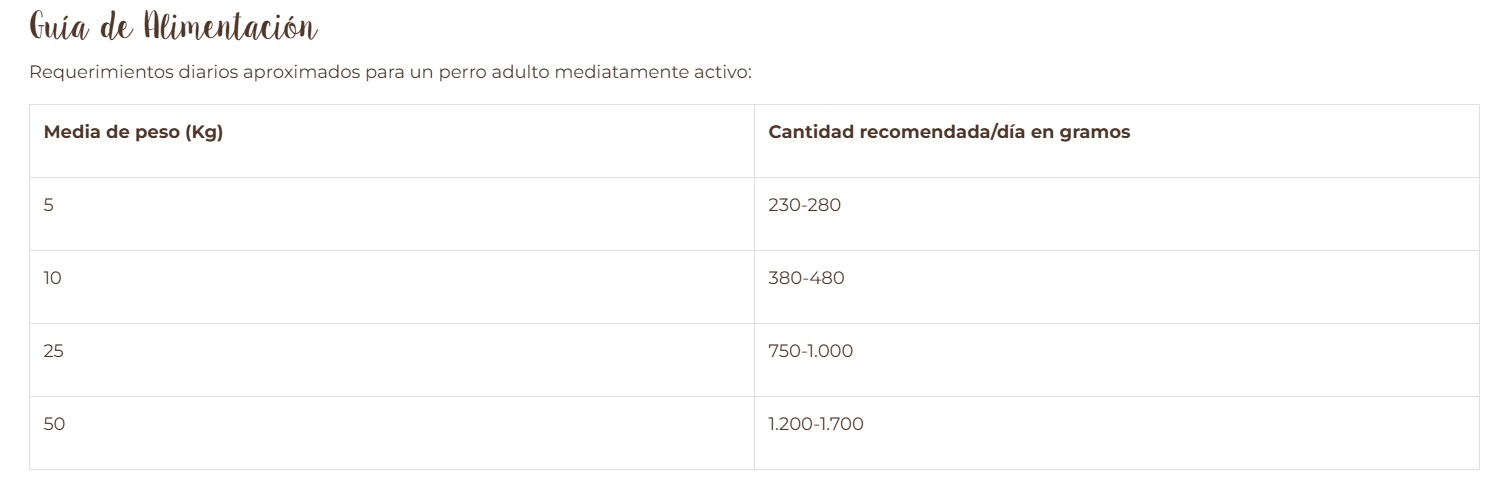
Task: Select the 'Cantidad recomendada/día en gramos' header
Action: click(949, 132)
